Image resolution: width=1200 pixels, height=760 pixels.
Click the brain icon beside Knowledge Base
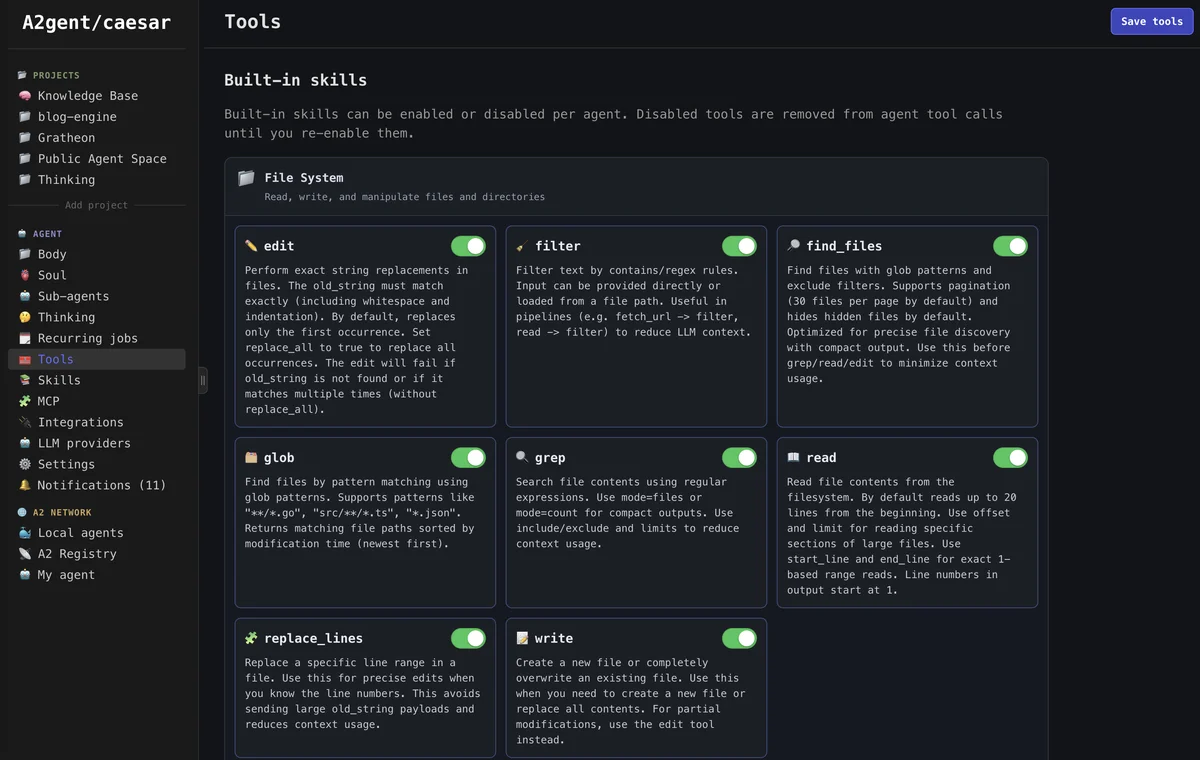(25, 96)
